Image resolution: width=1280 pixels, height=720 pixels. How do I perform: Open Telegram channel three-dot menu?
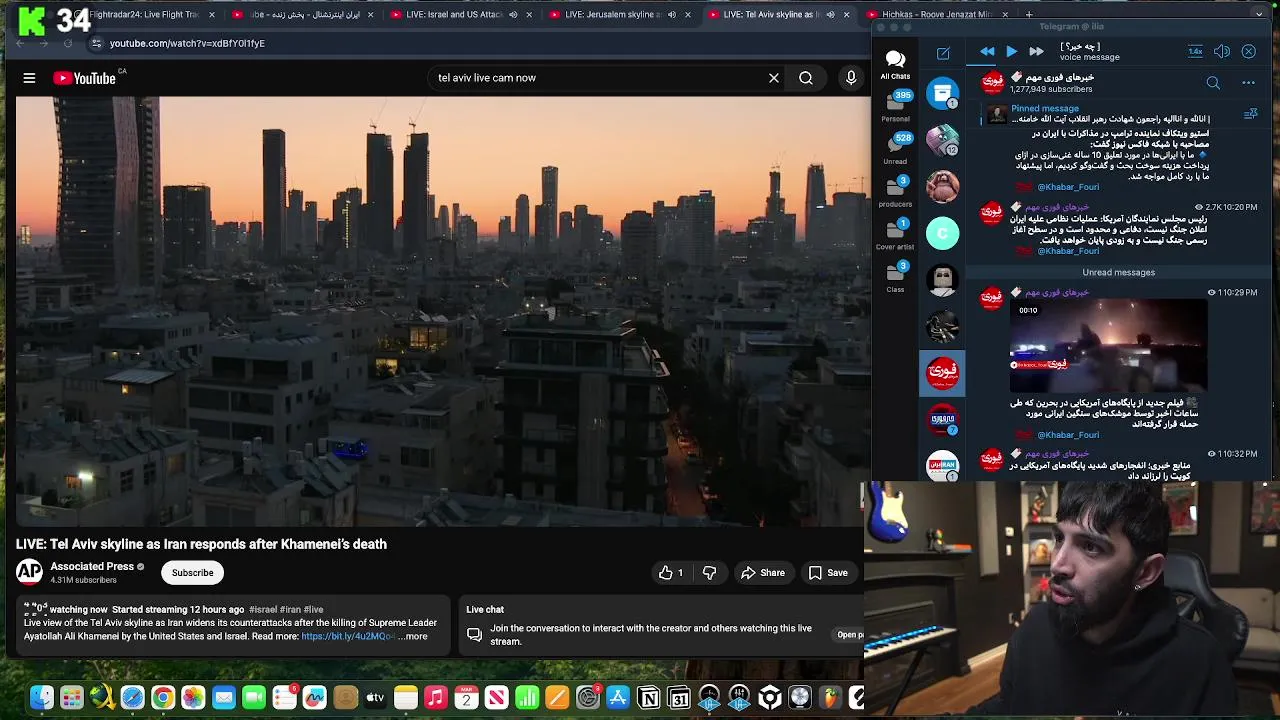1248,83
